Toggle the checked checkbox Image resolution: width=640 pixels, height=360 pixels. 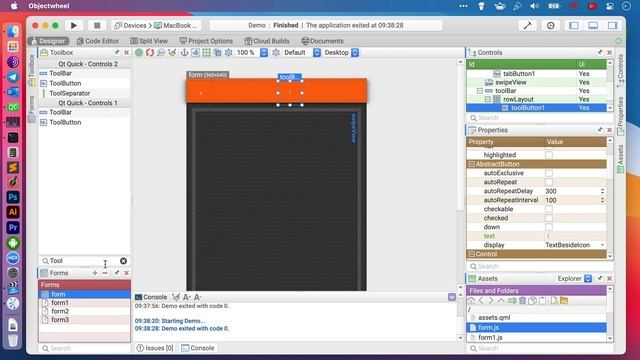click(549, 218)
